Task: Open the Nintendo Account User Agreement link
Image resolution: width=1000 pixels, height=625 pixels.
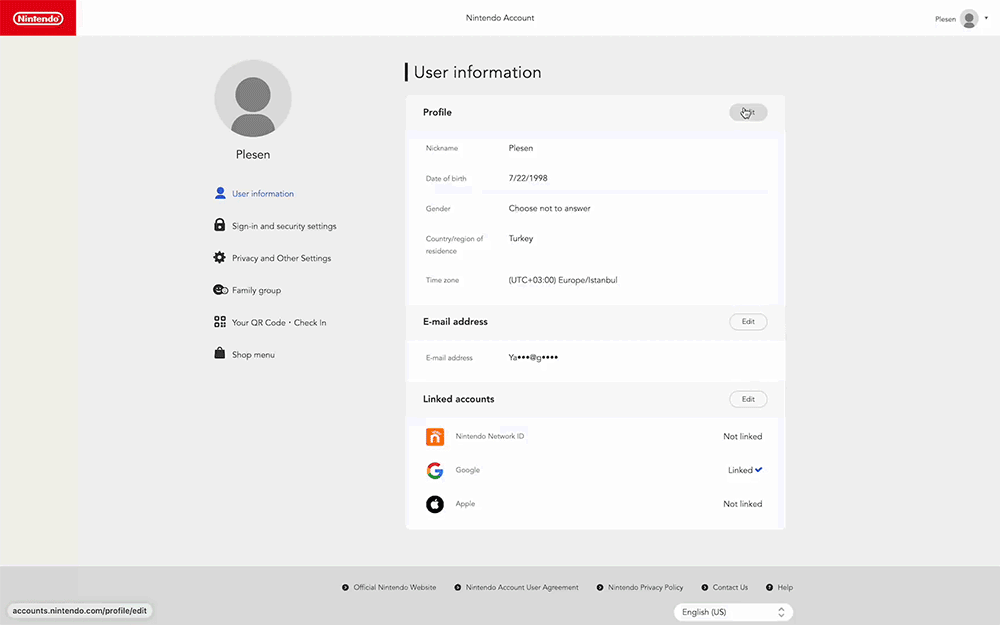Action: [x=522, y=587]
